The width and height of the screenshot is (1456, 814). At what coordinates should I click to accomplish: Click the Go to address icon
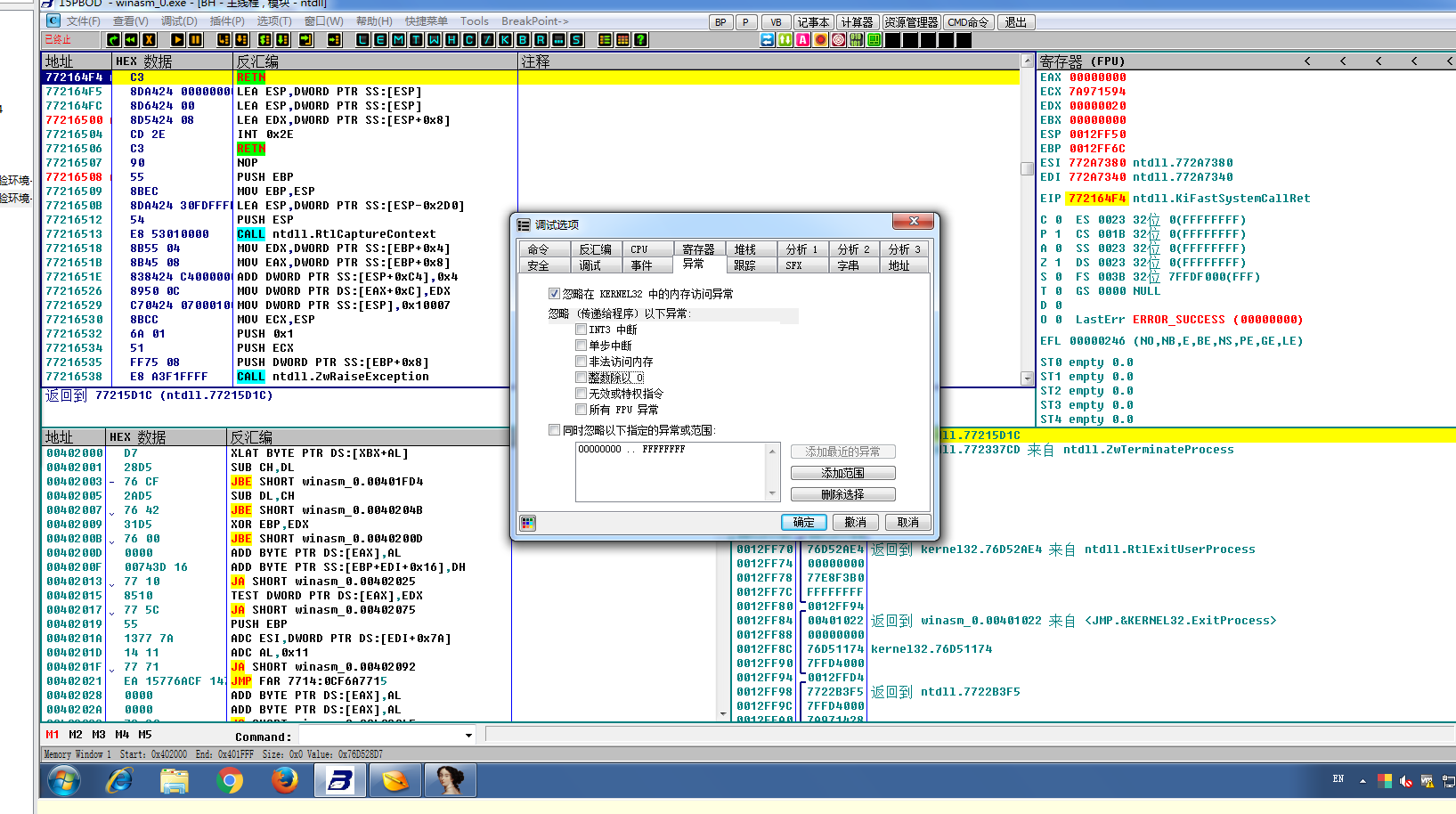(334, 40)
